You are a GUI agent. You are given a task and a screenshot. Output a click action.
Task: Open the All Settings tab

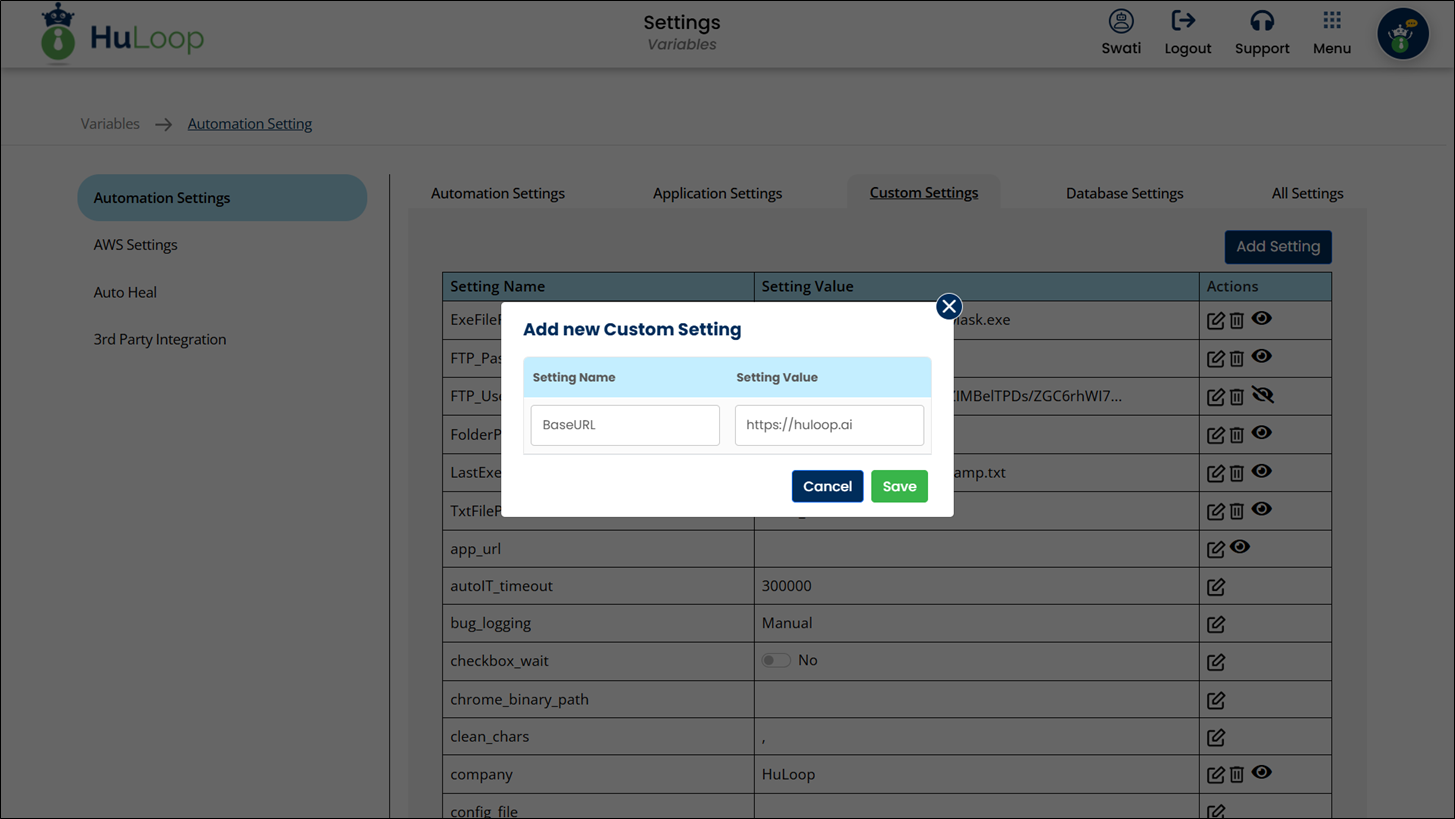click(1307, 193)
